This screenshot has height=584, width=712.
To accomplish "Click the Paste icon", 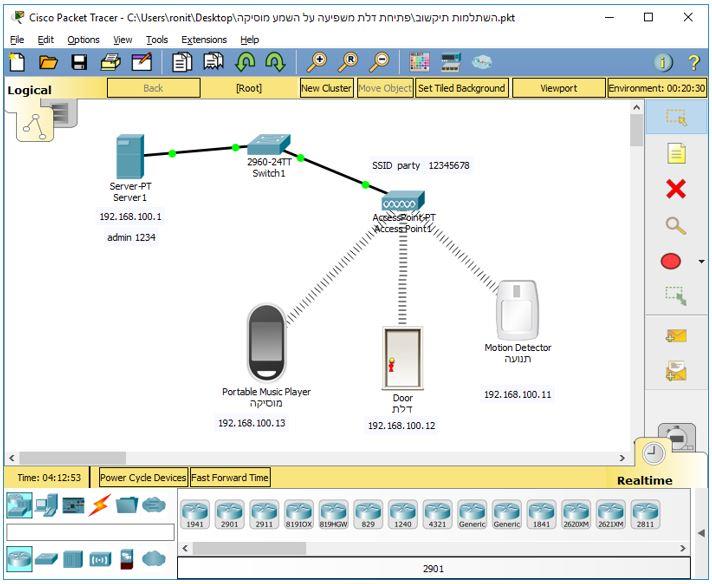I will 213,62.
